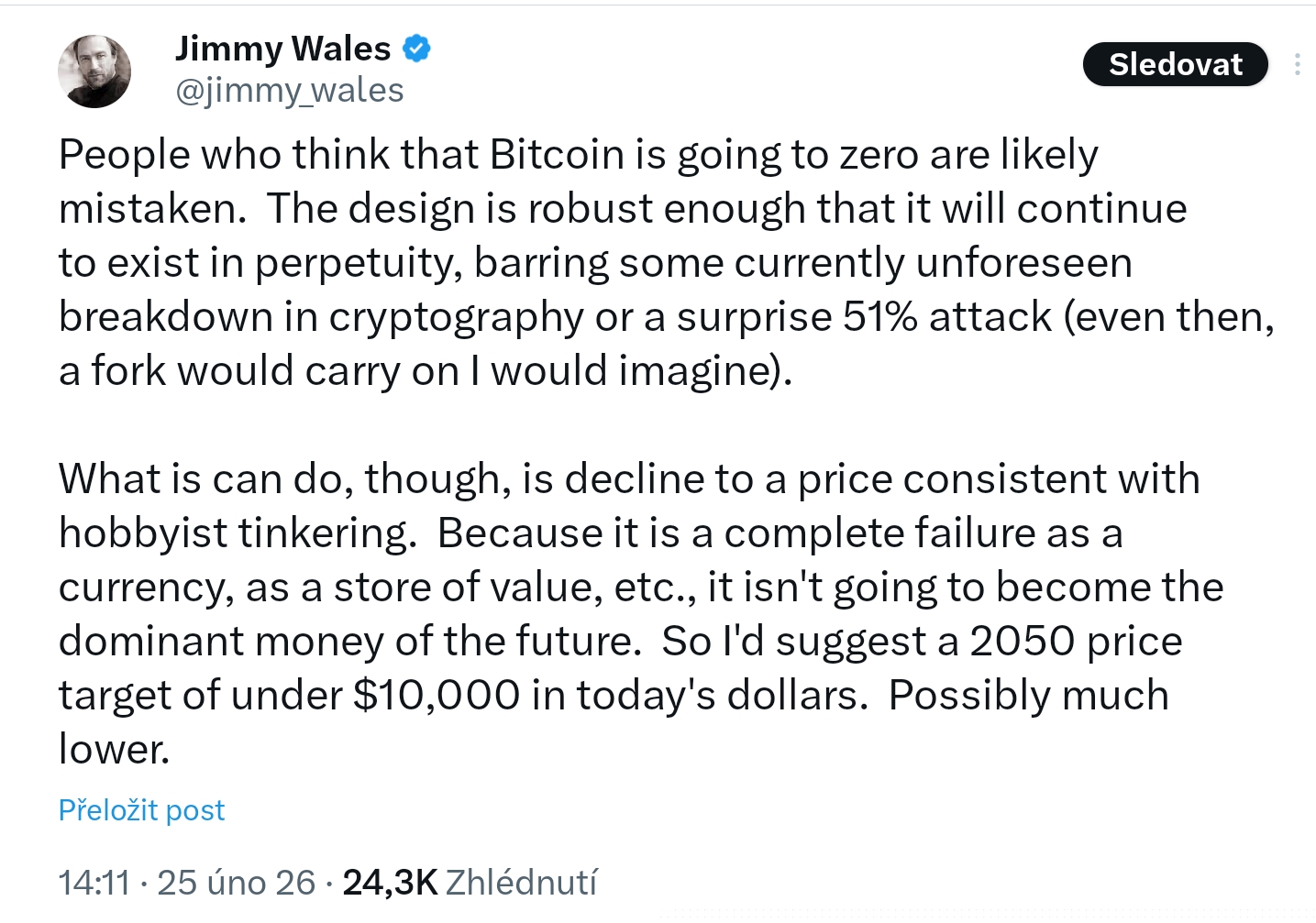Viewport: 1316px width, 923px height.
Task: Click the verified blue checkmark badge
Action: pyautogui.click(x=416, y=48)
